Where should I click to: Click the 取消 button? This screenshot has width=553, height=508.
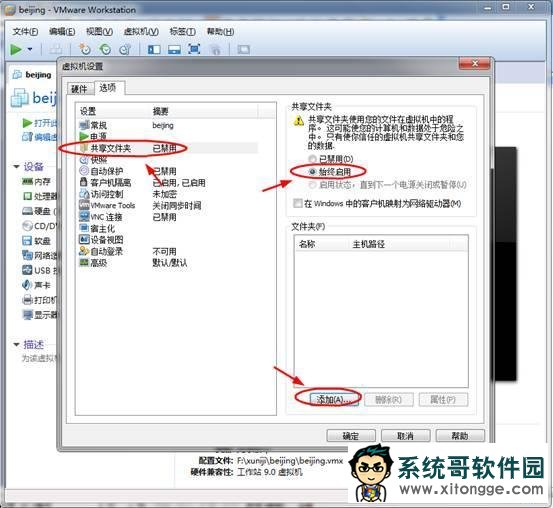click(406, 436)
